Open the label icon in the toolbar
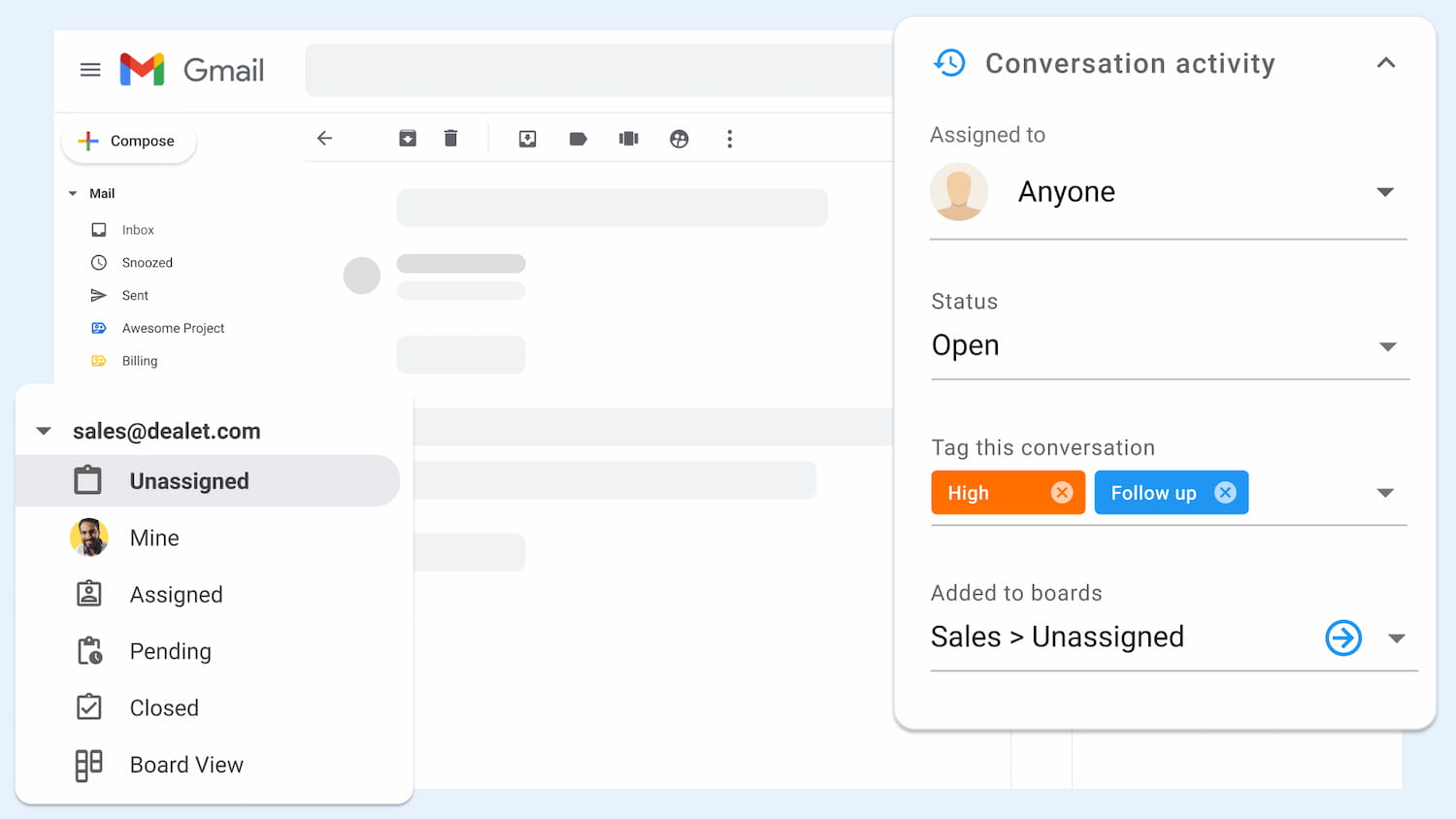The width and height of the screenshot is (1456, 819). [x=578, y=139]
